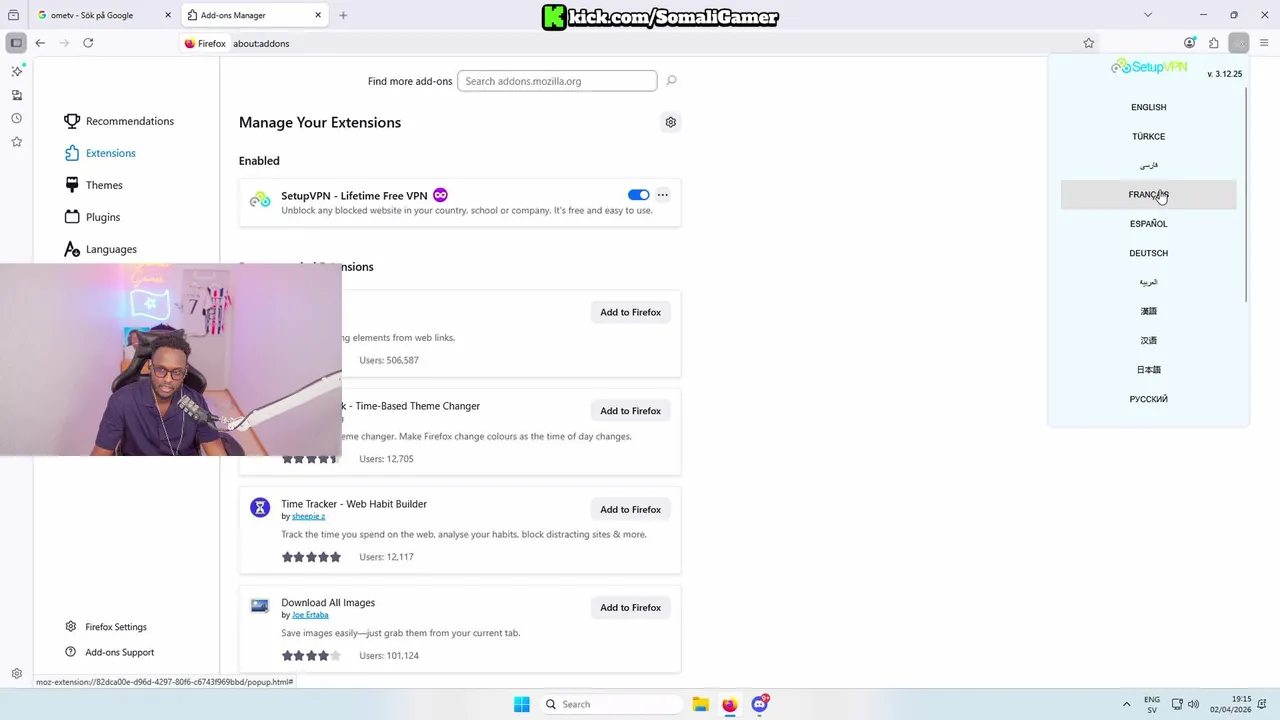This screenshot has height=720, width=1280.
Task: Choose ENGLISH in SetupVPN popup
Action: (1148, 107)
